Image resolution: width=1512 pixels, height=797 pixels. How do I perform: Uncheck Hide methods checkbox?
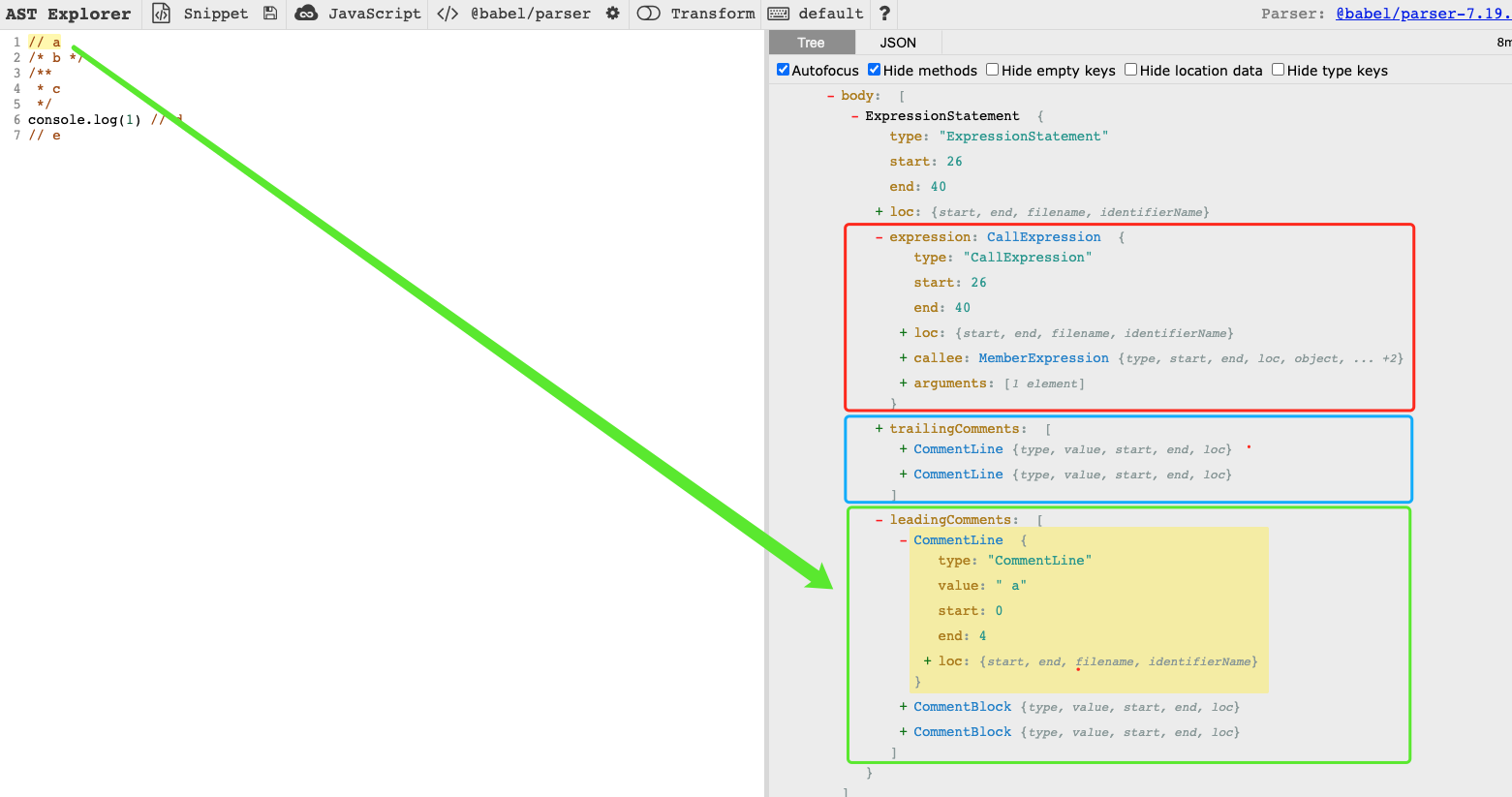875,70
